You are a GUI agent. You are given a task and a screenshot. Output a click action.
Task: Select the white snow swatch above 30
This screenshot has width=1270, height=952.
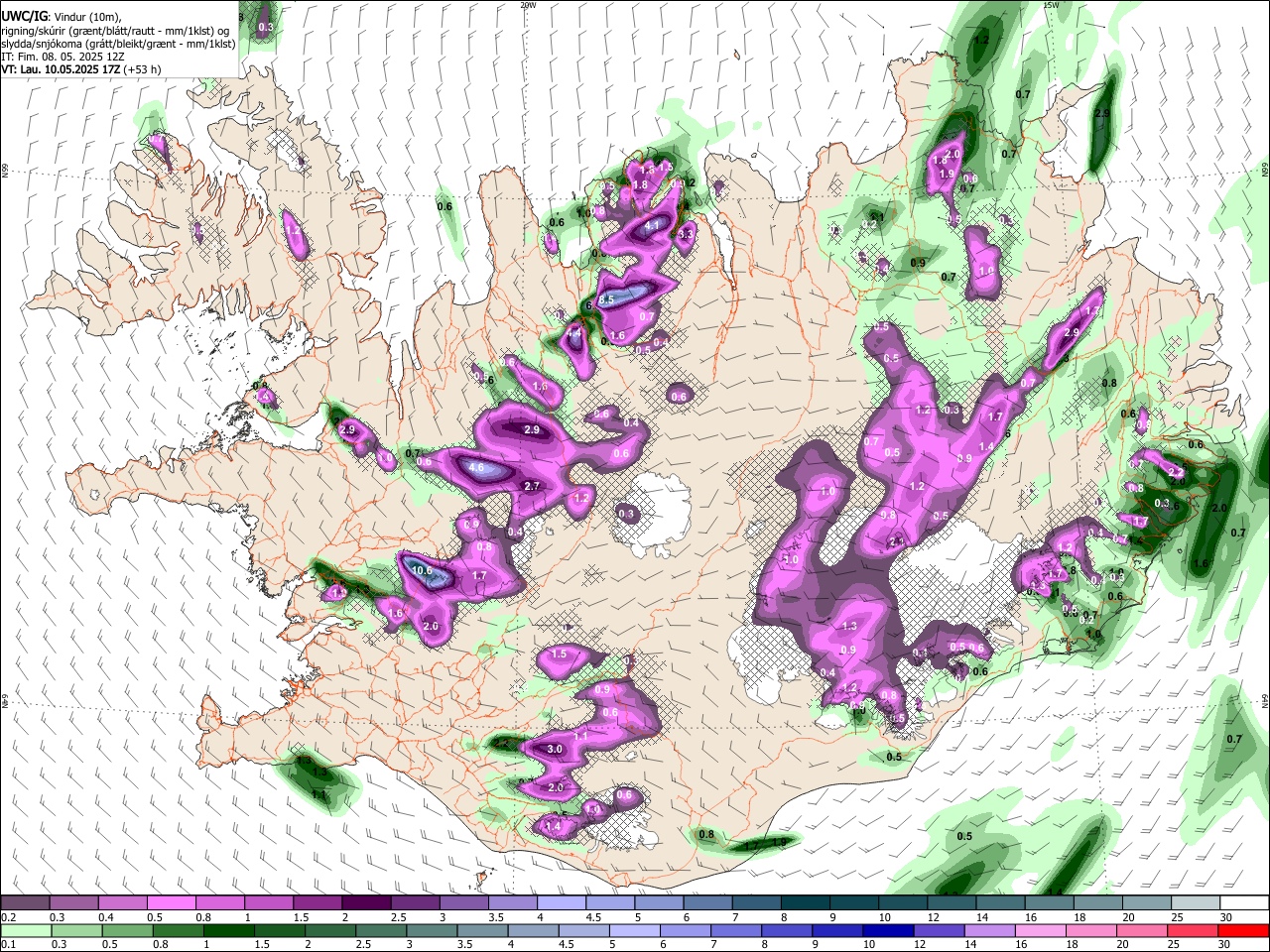tap(1242, 903)
